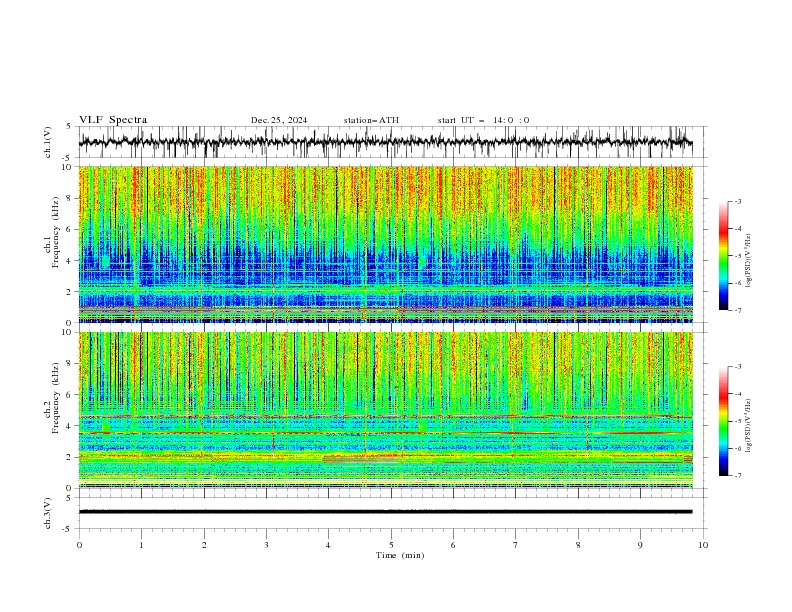Screen dimensions: 792x612
Task: Click the ch.1 PSD color scale bar
Action: point(724,256)
